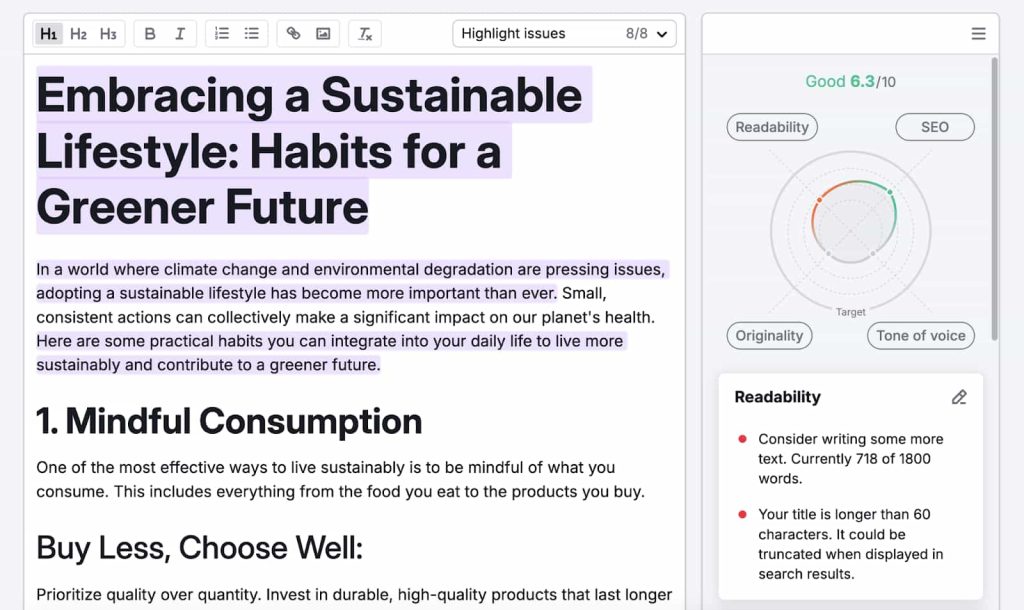1024x610 pixels.
Task: Apply Heading 1 format
Action: click(x=48, y=34)
